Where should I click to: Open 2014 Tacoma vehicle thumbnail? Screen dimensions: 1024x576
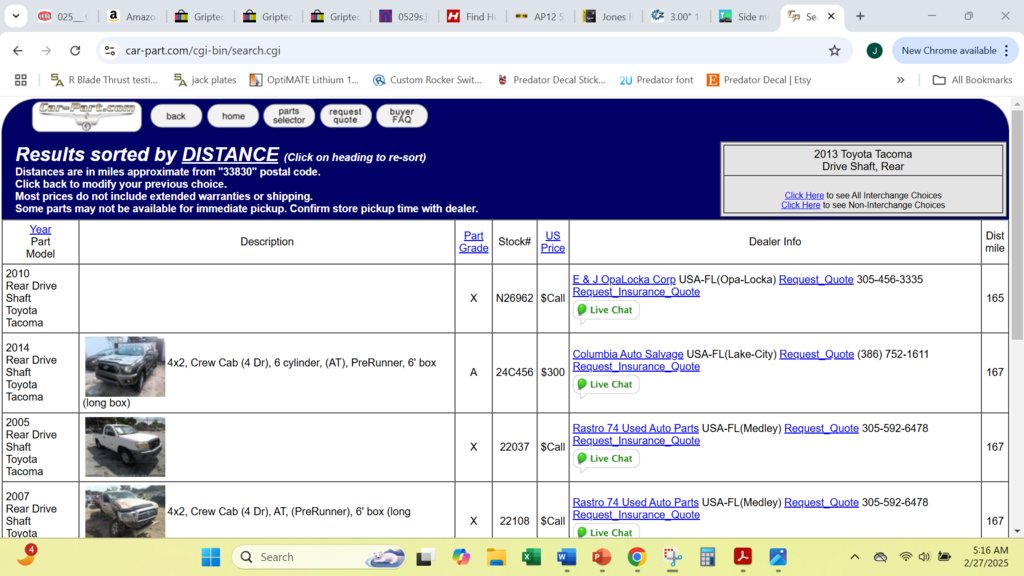pyautogui.click(x=125, y=366)
